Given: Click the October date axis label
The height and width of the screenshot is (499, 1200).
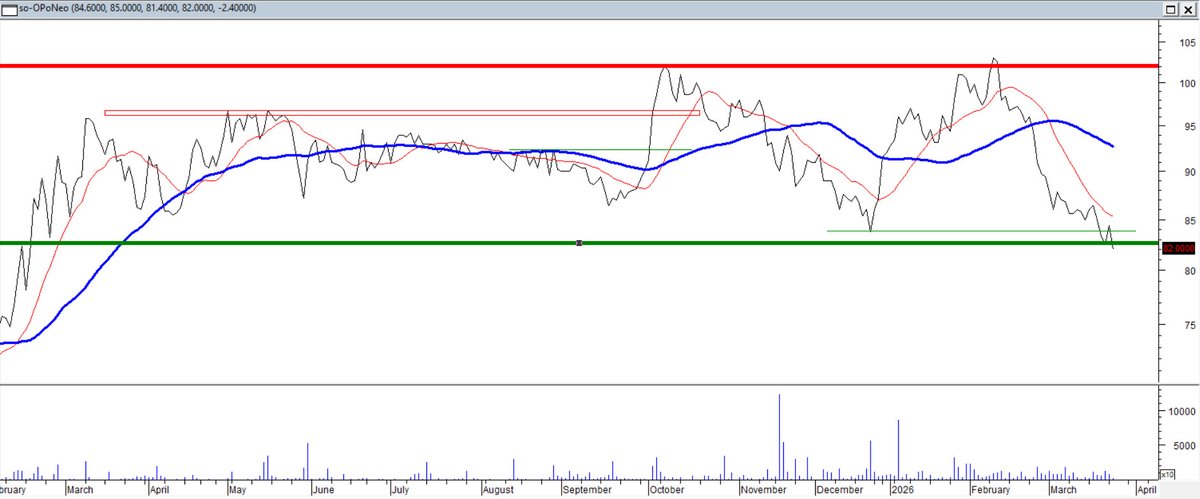Looking at the screenshot, I should [666, 490].
